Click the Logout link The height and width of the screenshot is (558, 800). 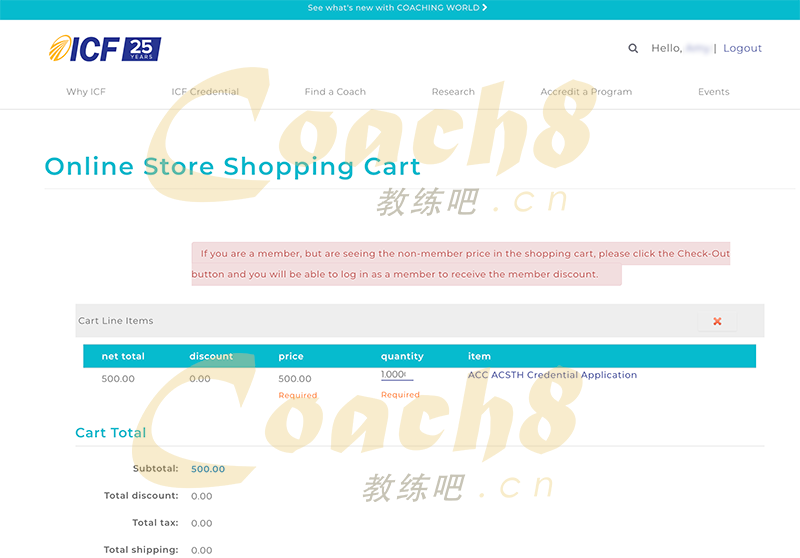[742, 48]
